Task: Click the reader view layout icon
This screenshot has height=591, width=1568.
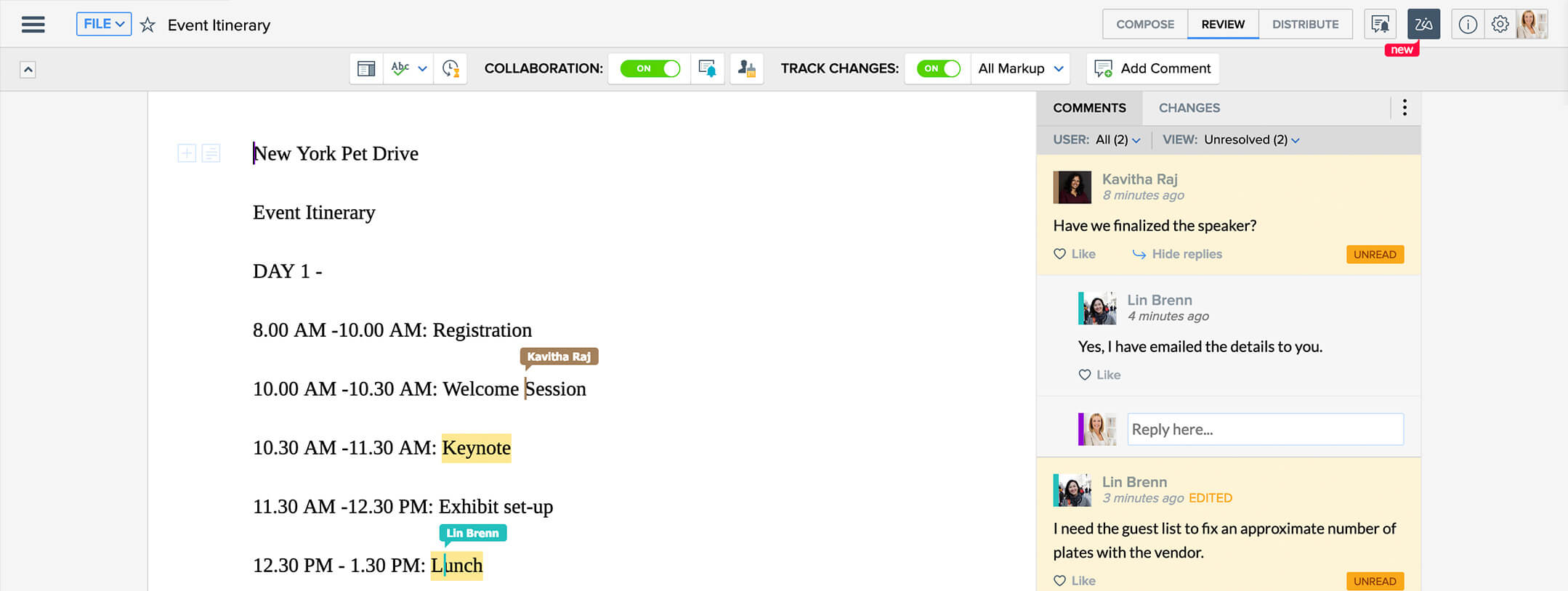Action: 366,69
